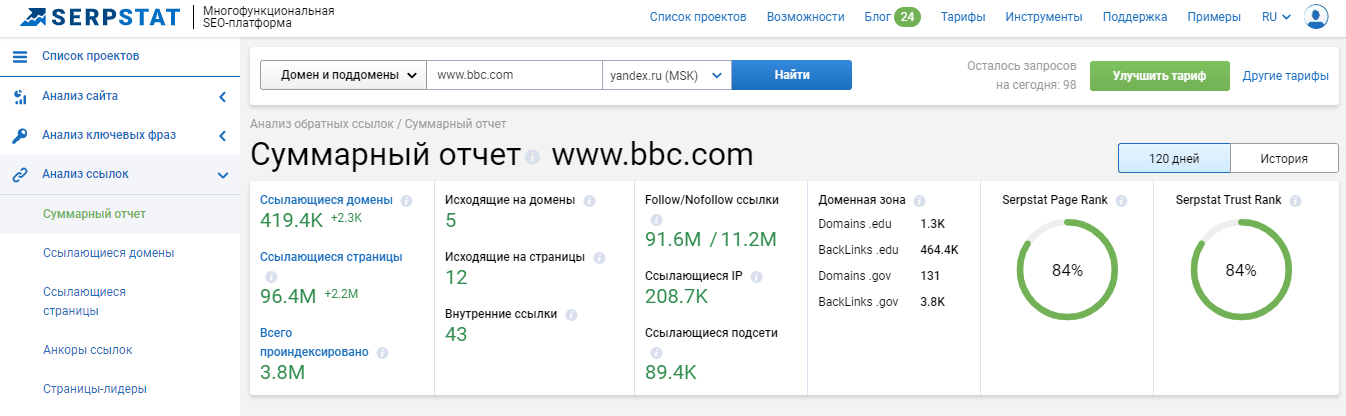Viewport: 1346px width, 416px height.
Task: Toggle the hamburger menu icon beside Список проектов
Action: click(x=19, y=56)
